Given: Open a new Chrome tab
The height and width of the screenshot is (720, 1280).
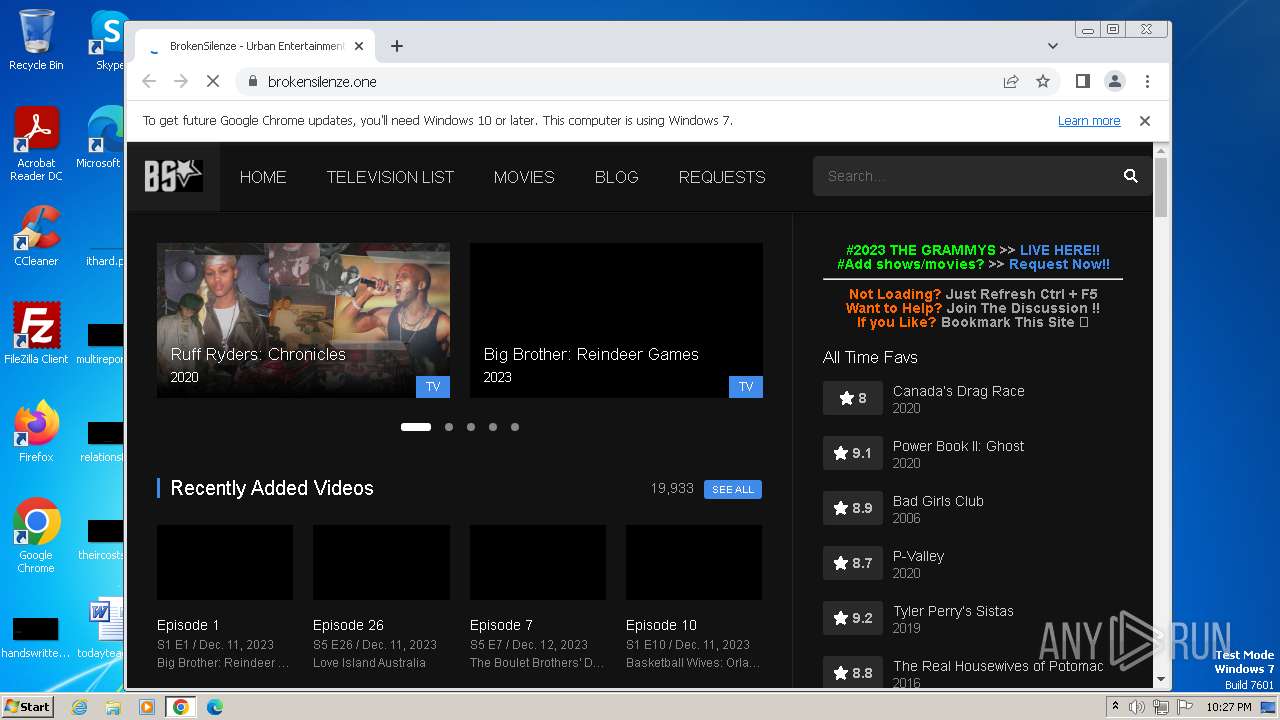Looking at the screenshot, I should pyautogui.click(x=397, y=46).
